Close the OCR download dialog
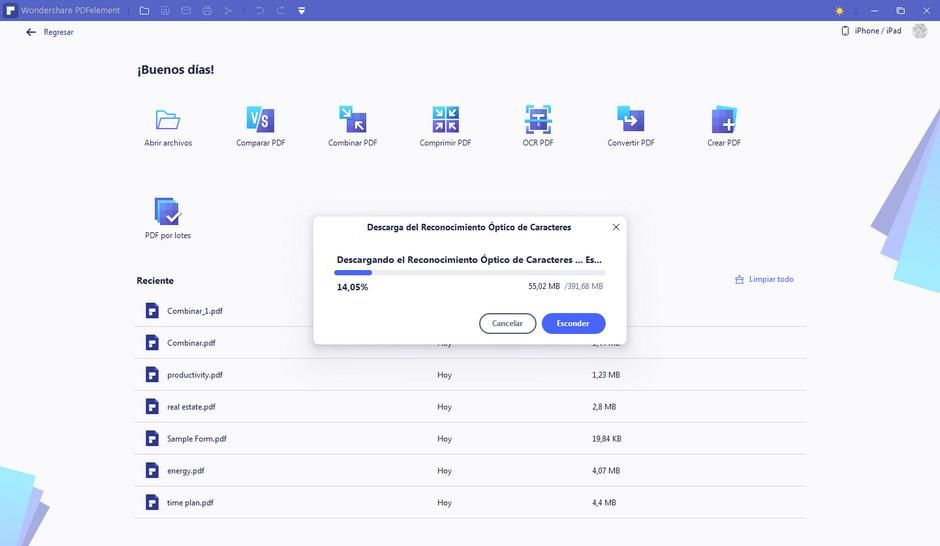Viewport: 940px width, 546px height. click(616, 227)
